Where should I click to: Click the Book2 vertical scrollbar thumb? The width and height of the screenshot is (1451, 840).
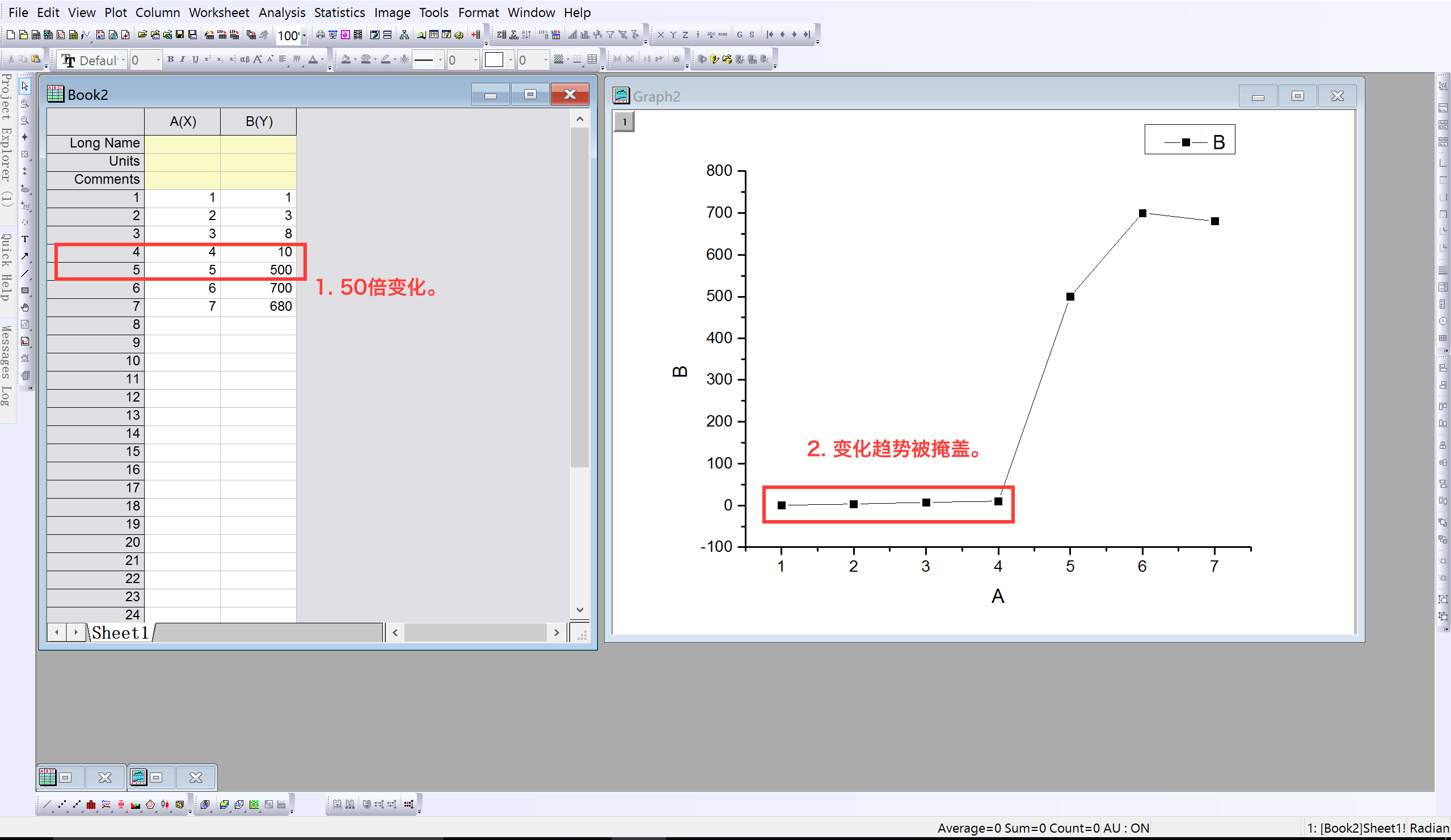click(580, 297)
